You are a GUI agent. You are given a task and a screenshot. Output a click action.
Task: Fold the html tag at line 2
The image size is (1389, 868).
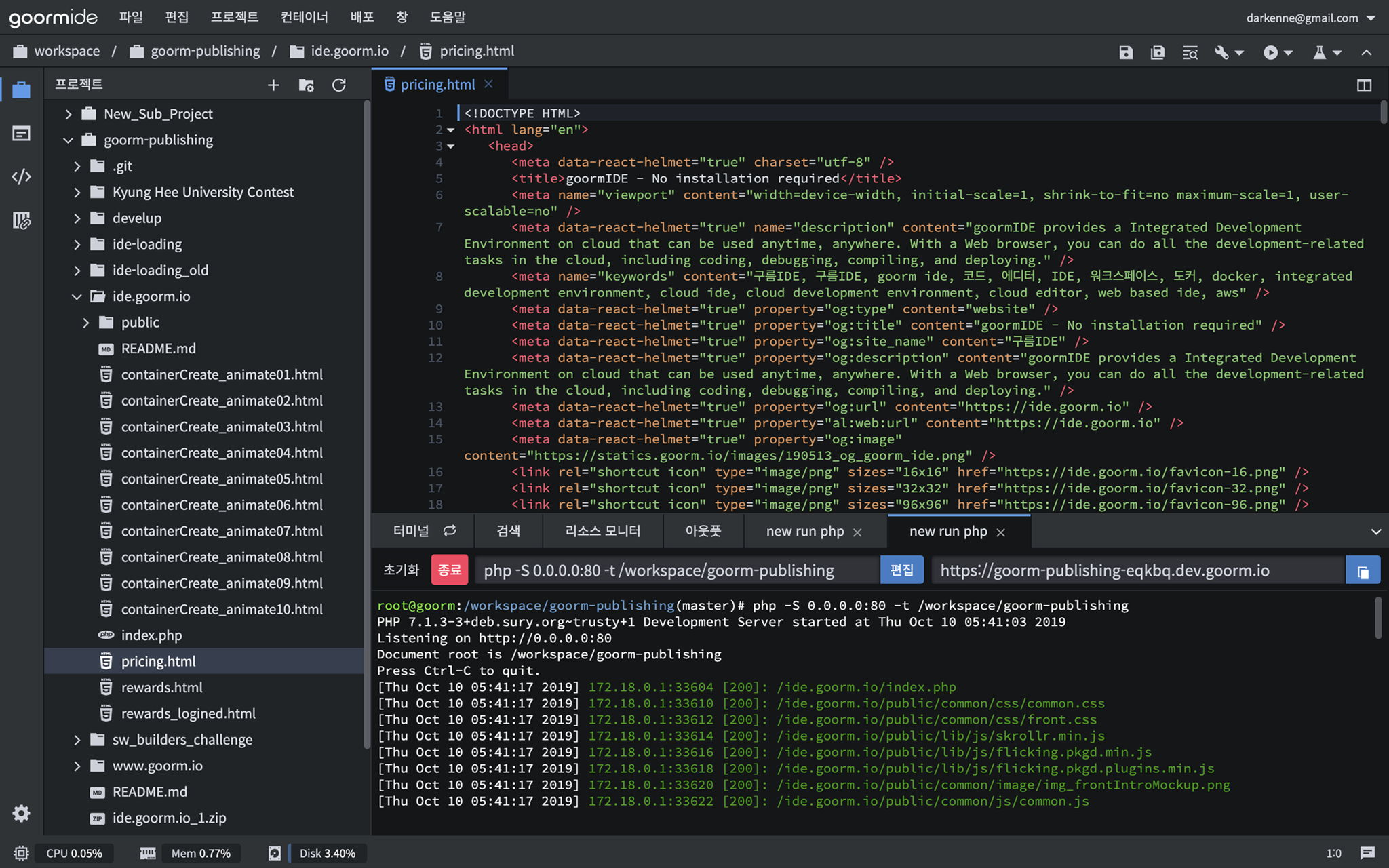[450, 130]
